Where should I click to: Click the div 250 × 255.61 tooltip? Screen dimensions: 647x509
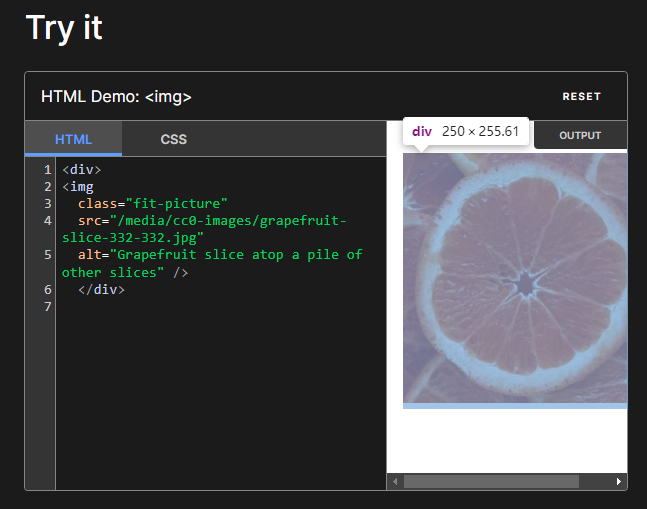coord(465,132)
